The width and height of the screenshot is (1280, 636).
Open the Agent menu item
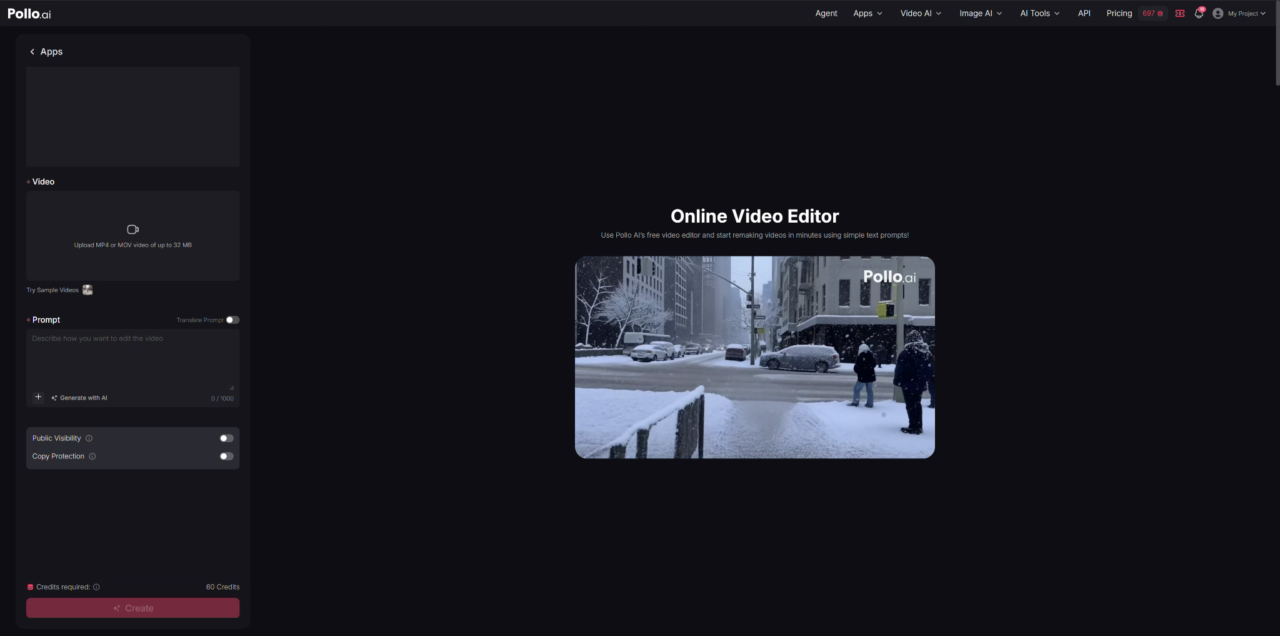[x=826, y=13]
